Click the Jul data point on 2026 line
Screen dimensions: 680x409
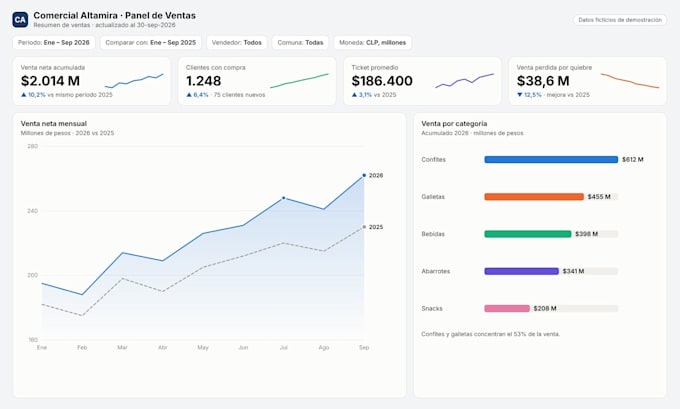pos(284,198)
